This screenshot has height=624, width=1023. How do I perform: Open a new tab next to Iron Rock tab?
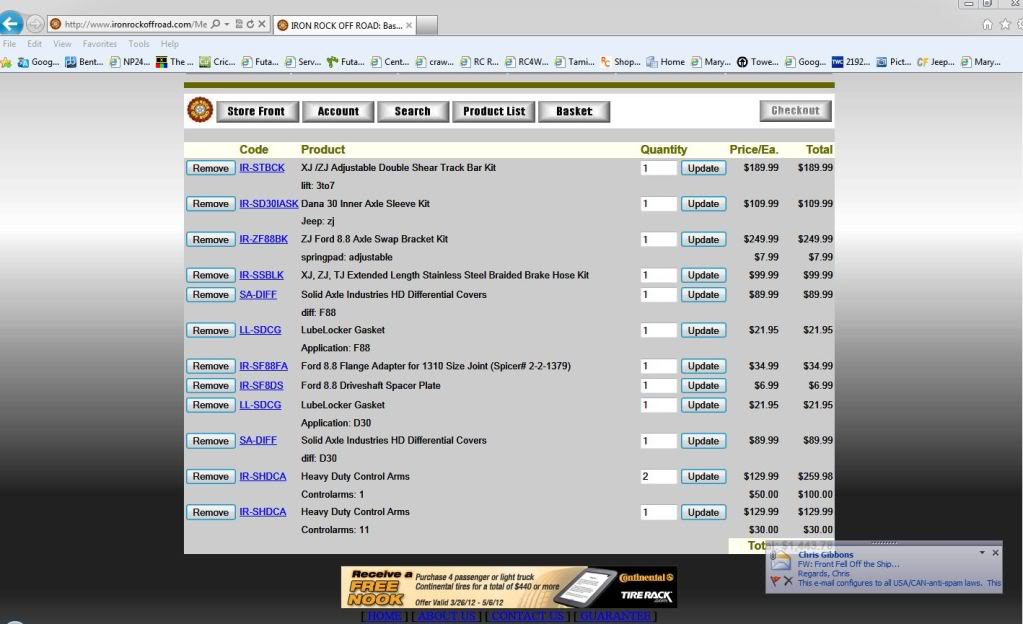[427, 25]
